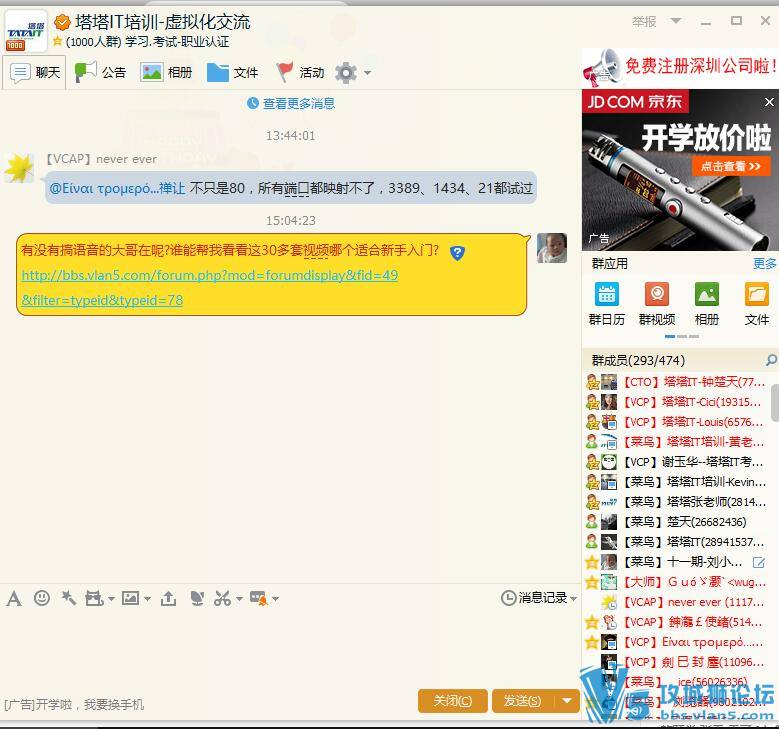
Task: Click the message text input area
Action: [290, 645]
